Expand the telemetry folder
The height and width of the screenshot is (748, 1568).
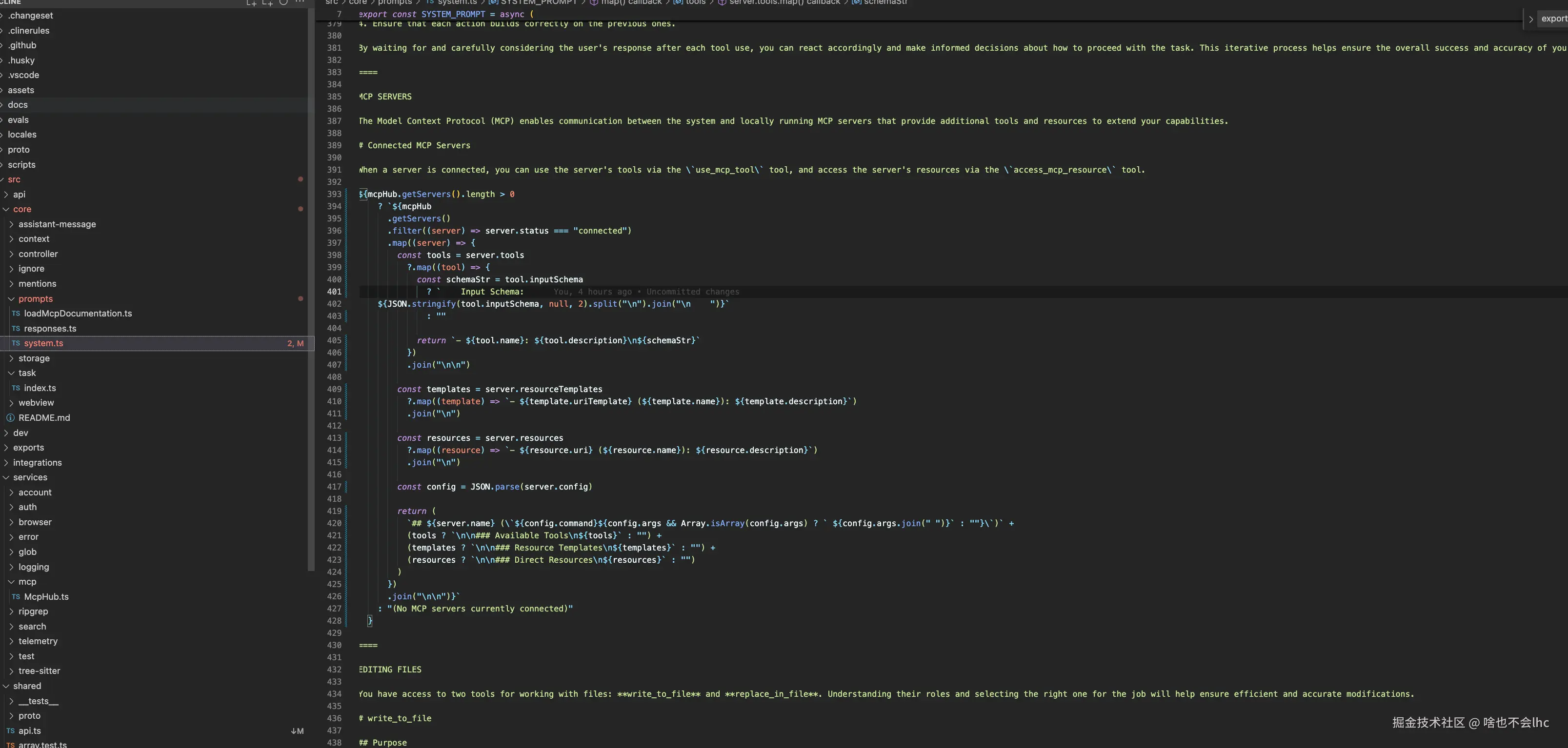coord(11,642)
